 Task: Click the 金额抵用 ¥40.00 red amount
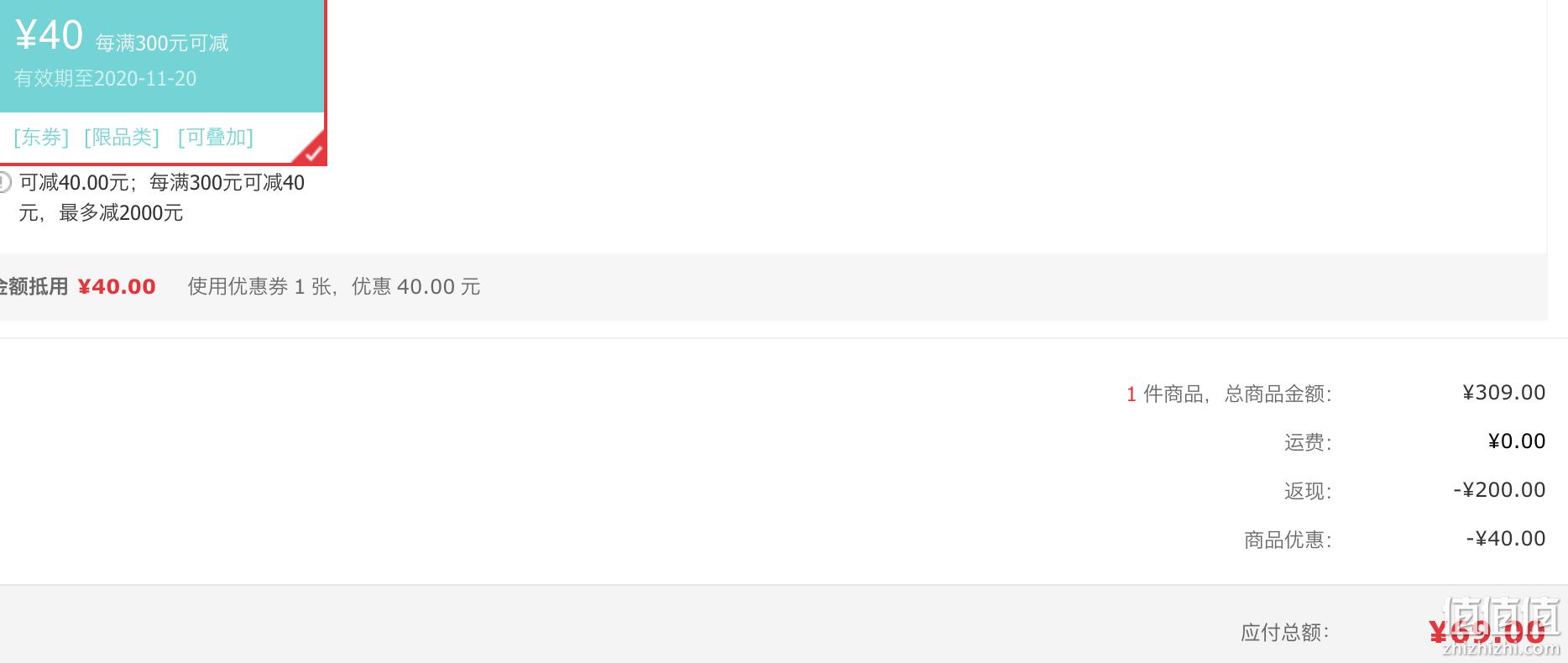117,287
